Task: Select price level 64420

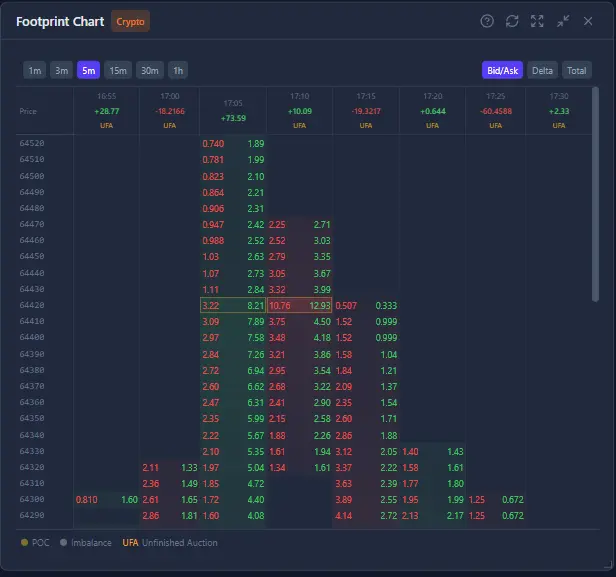Action: click(x=32, y=305)
